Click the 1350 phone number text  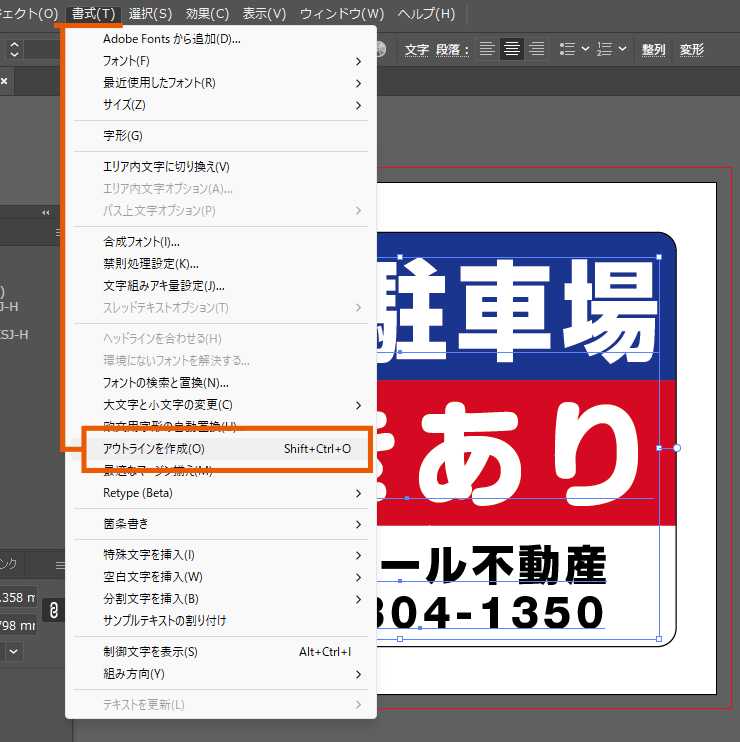542,612
